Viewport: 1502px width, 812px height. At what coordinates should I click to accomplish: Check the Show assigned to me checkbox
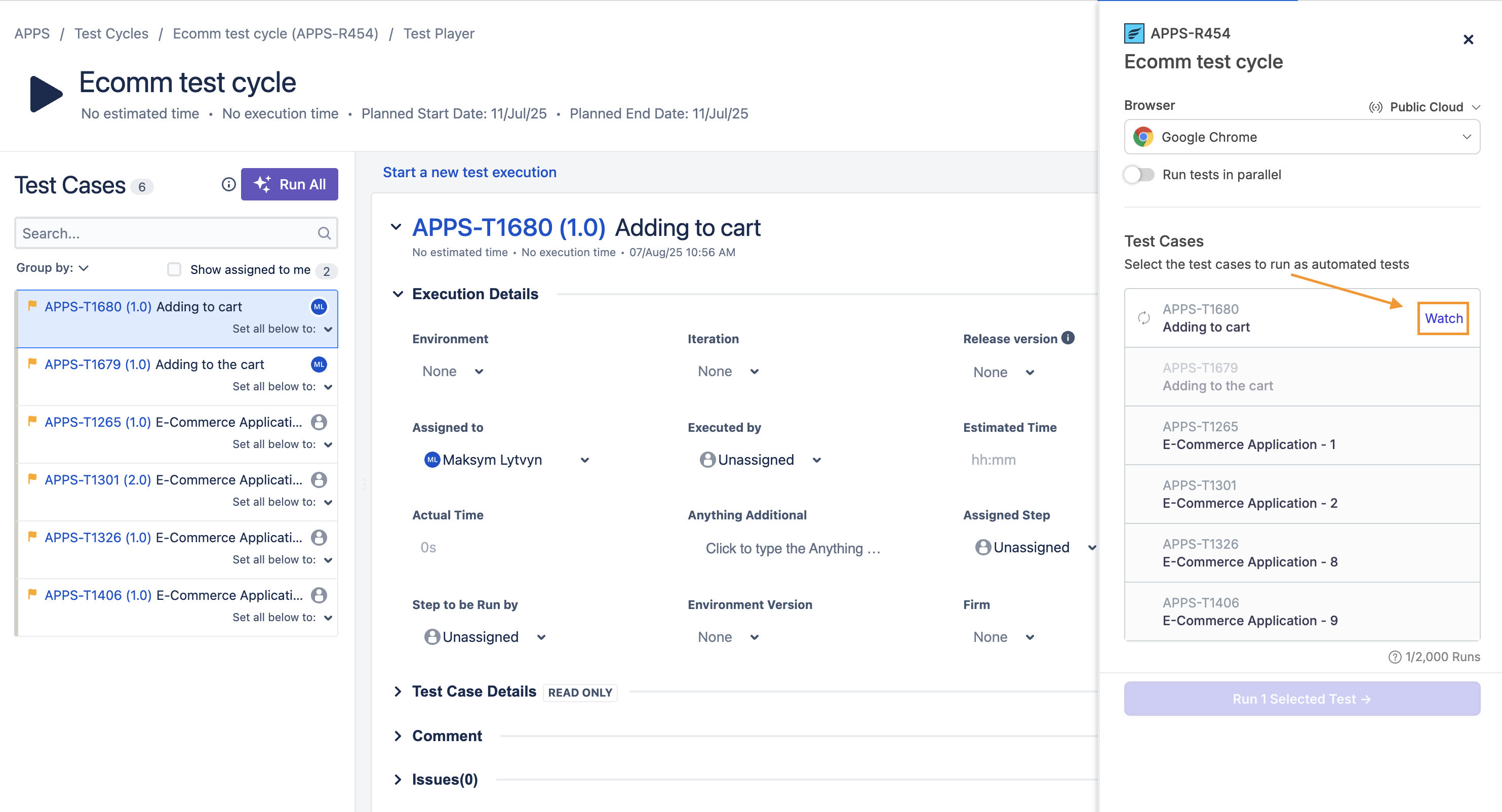point(174,269)
